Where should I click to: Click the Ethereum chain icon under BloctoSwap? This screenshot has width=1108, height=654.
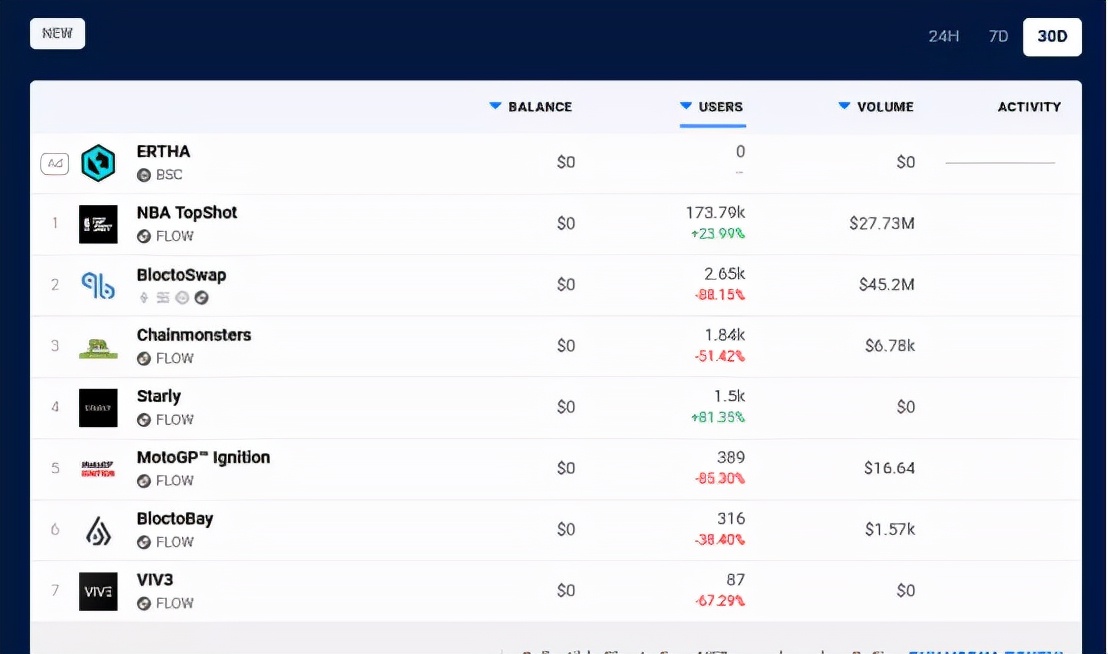(144, 298)
